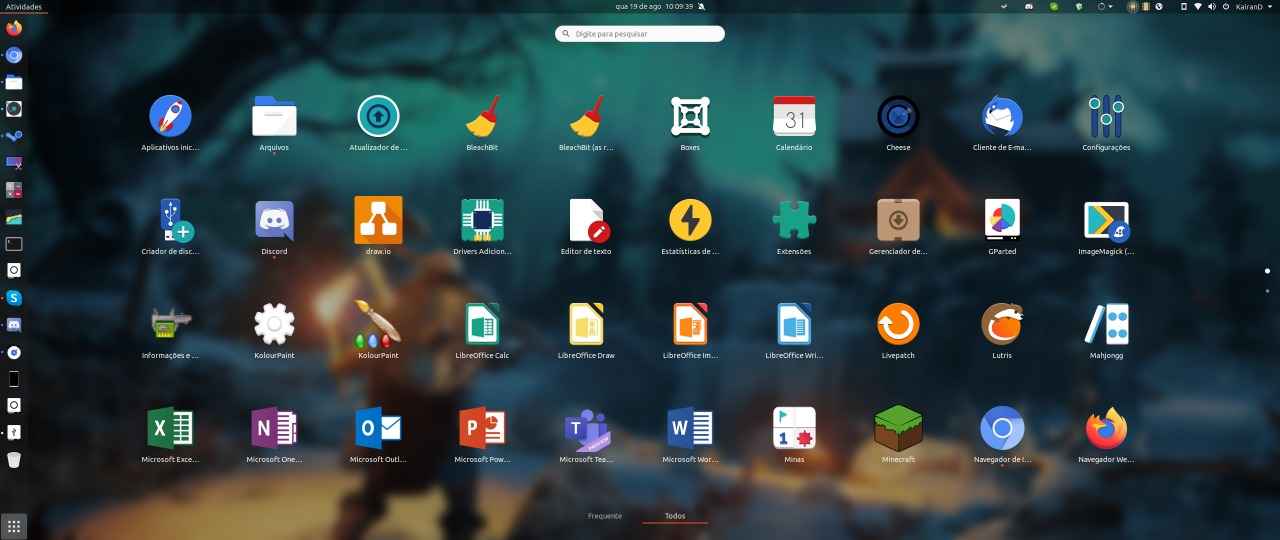The image size is (1280, 540).
Task: Launch LibreOffice Impress
Action: click(x=690, y=324)
